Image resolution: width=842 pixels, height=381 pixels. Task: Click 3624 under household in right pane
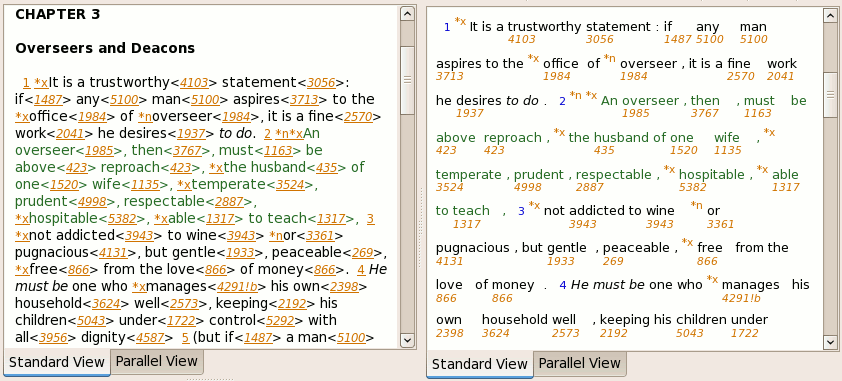[x=496, y=334]
